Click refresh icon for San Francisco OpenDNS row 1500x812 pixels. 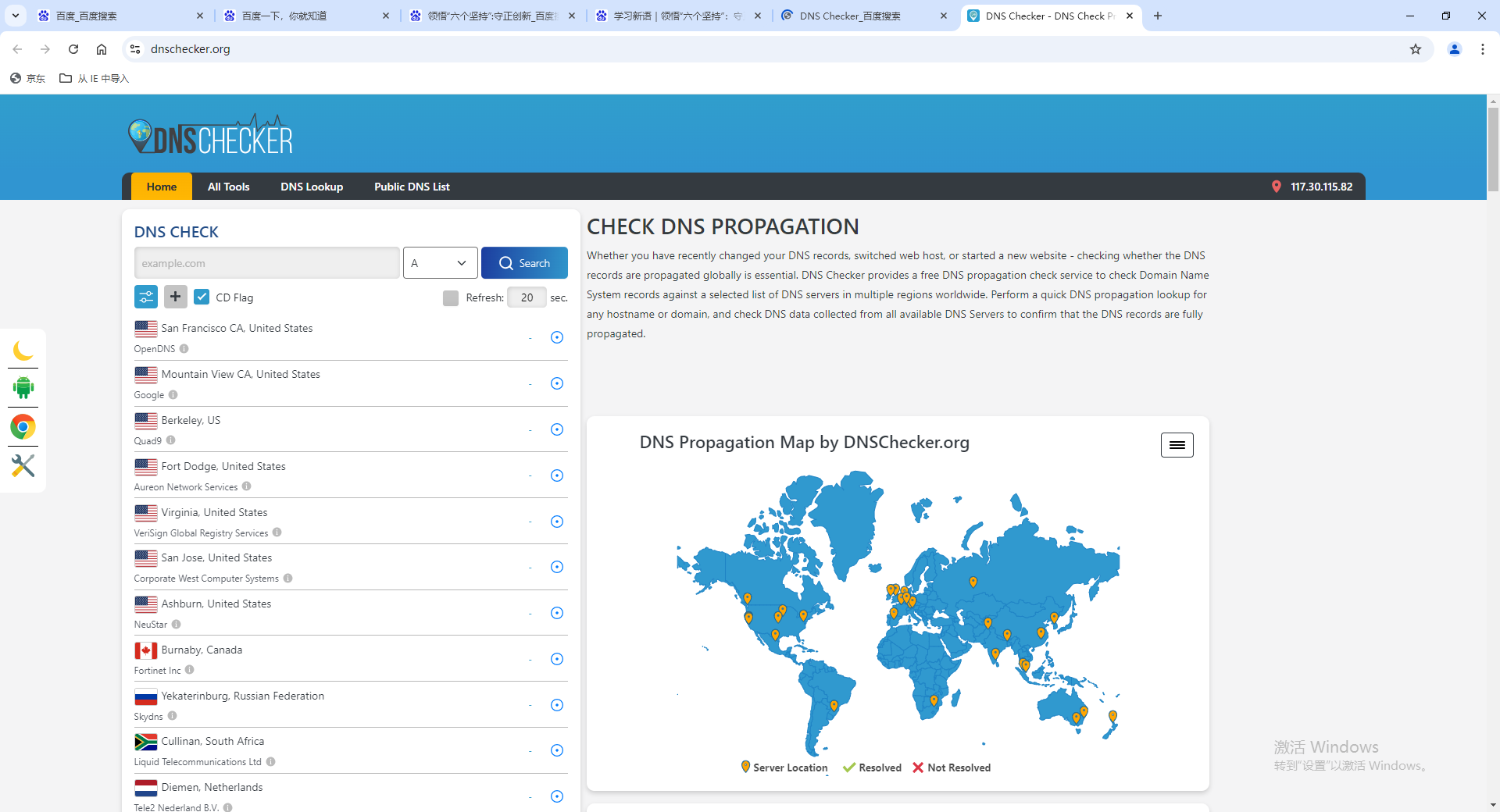coord(557,337)
